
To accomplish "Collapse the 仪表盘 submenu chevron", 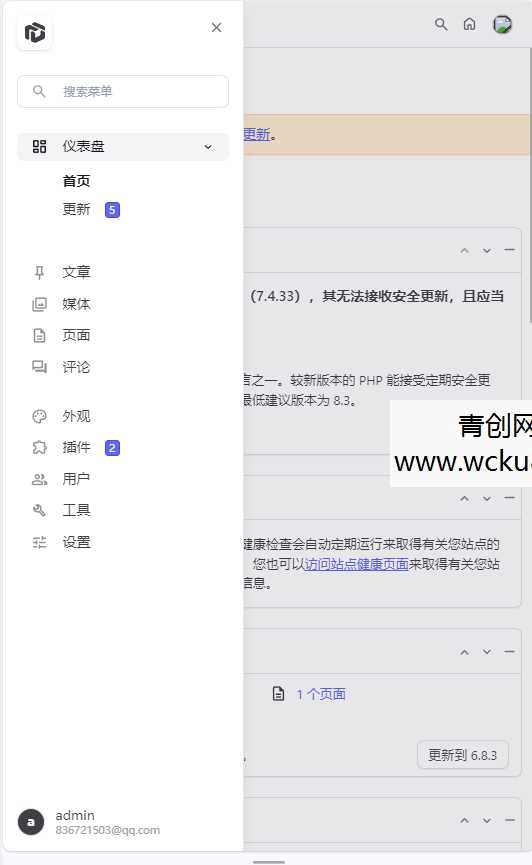I will (208, 147).
